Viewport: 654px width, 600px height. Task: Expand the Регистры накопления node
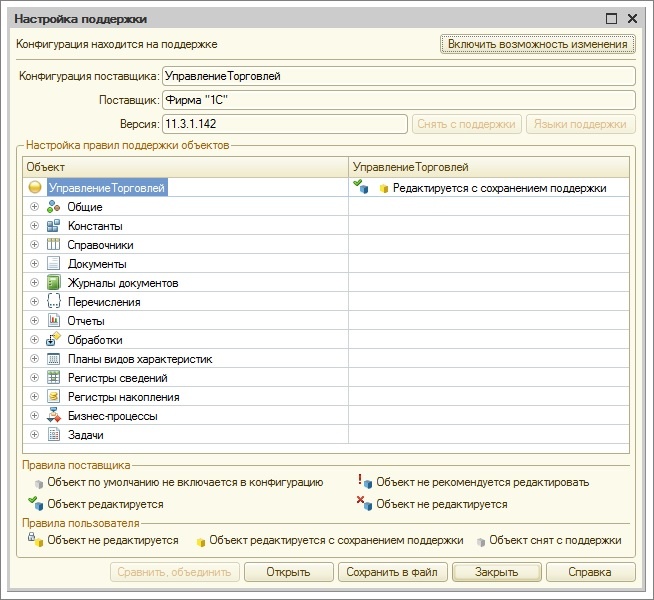click(35, 397)
